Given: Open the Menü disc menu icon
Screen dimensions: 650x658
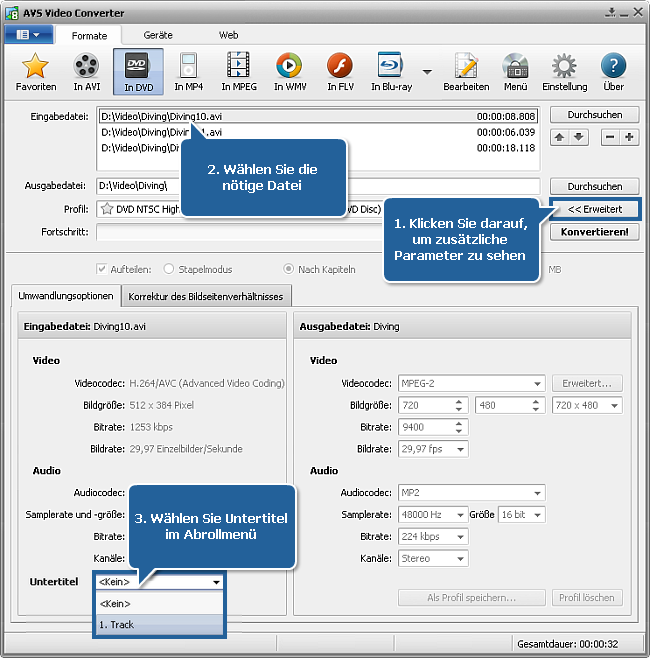Looking at the screenshot, I should pyautogui.click(x=516, y=71).
